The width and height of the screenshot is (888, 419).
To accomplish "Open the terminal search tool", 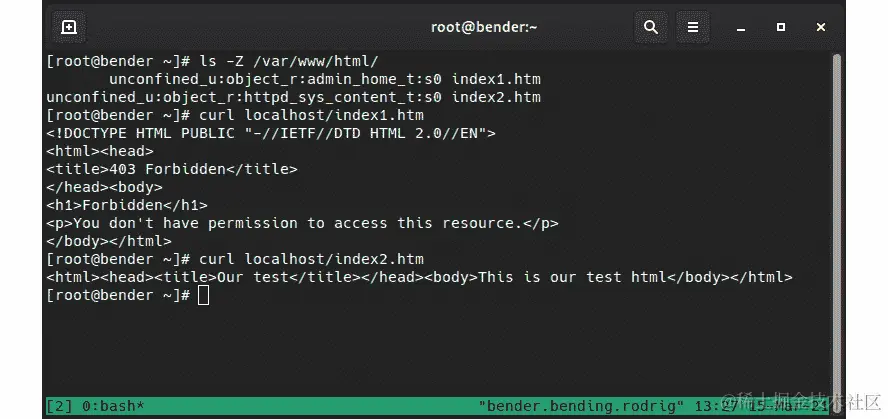I will point(651,27).
